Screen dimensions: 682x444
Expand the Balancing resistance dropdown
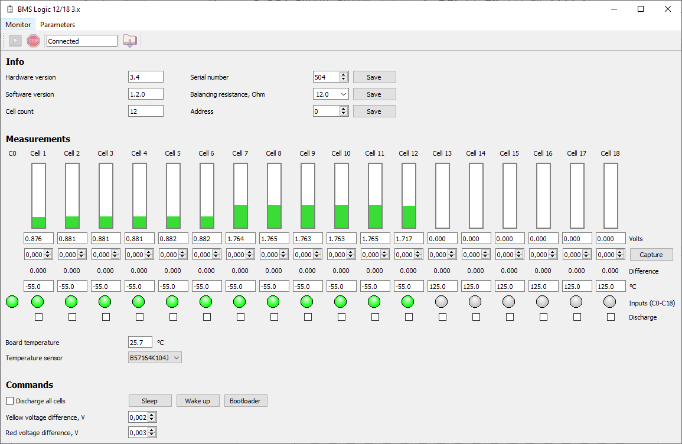tap(331, 94)
